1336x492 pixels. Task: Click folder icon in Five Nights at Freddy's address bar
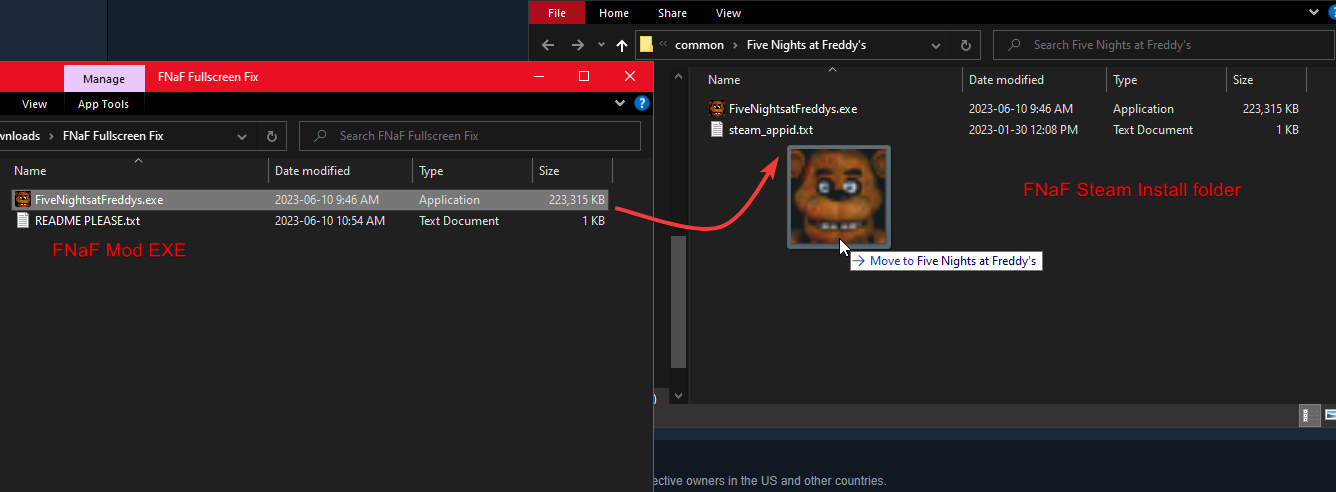646,44
